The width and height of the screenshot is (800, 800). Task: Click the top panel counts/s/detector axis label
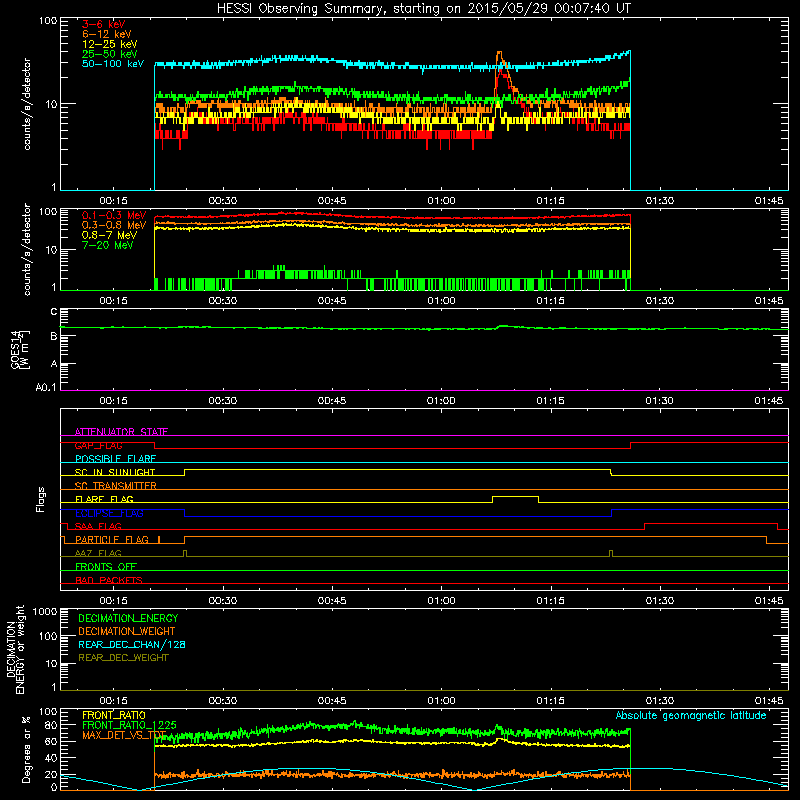(27, 104)
